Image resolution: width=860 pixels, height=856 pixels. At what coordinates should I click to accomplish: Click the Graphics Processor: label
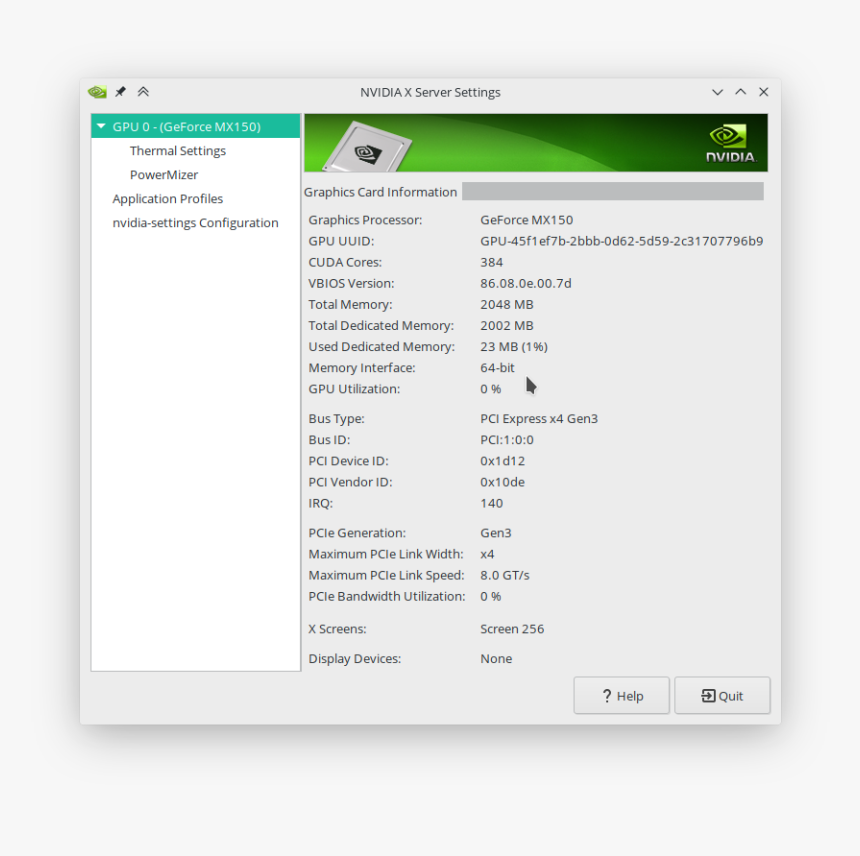pos(365,220)
